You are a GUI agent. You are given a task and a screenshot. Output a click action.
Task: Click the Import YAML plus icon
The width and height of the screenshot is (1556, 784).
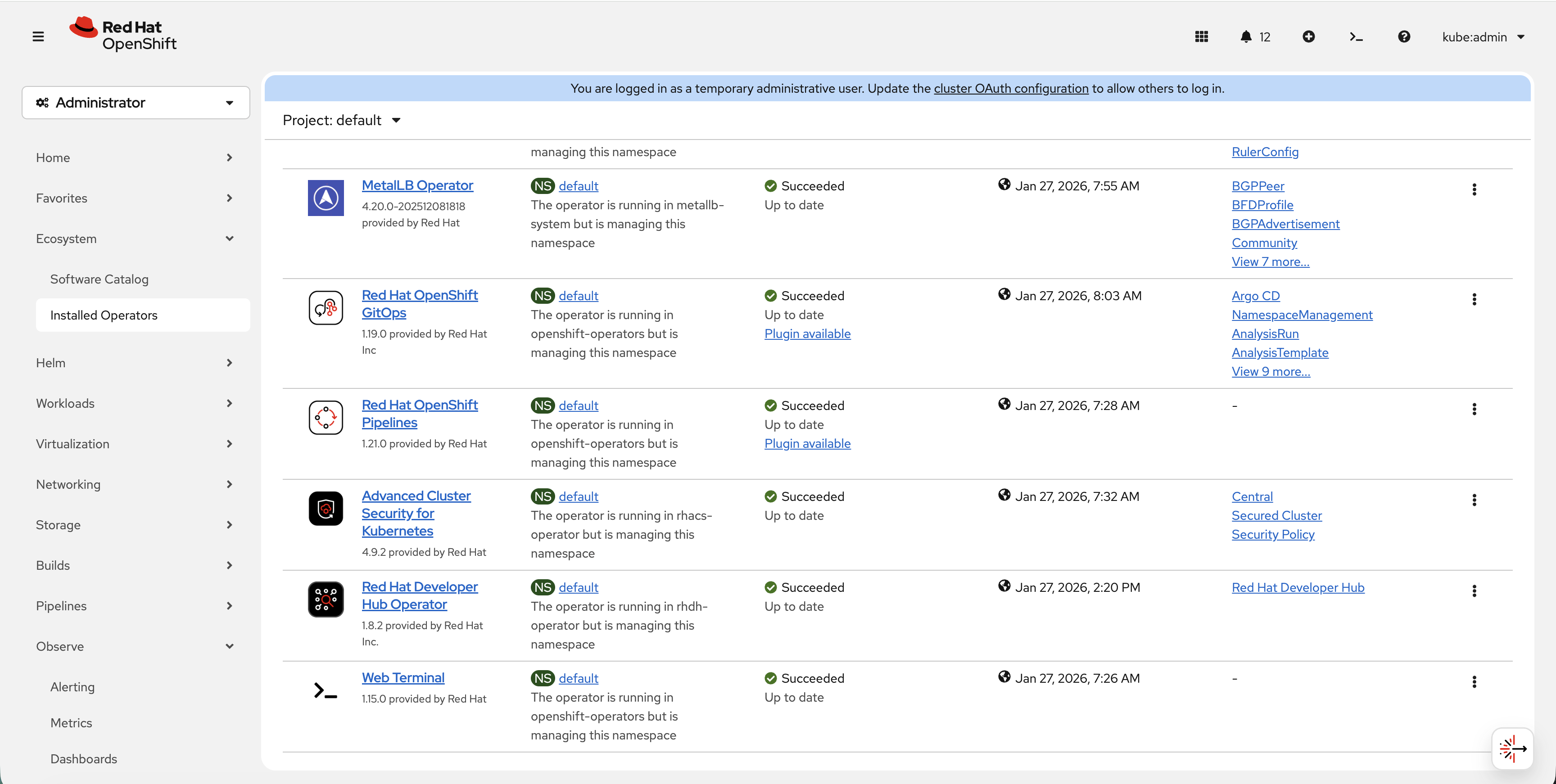coord(1309,36)
